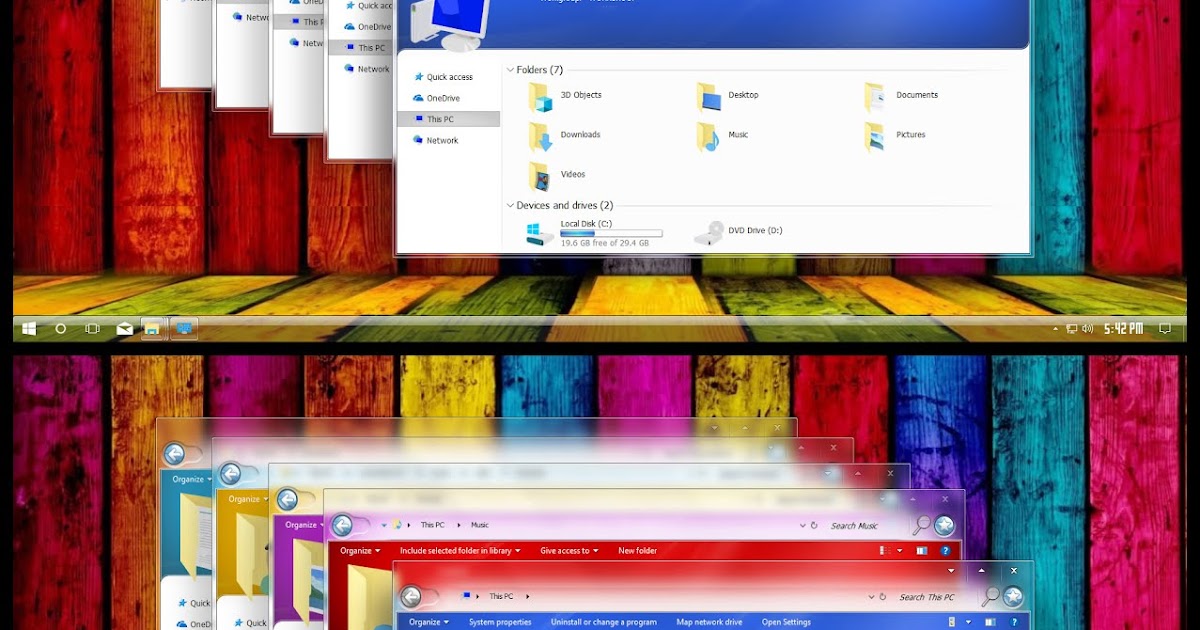
Task: Open the 5:42 PM taskbar clock
Action: point(1123,328)
